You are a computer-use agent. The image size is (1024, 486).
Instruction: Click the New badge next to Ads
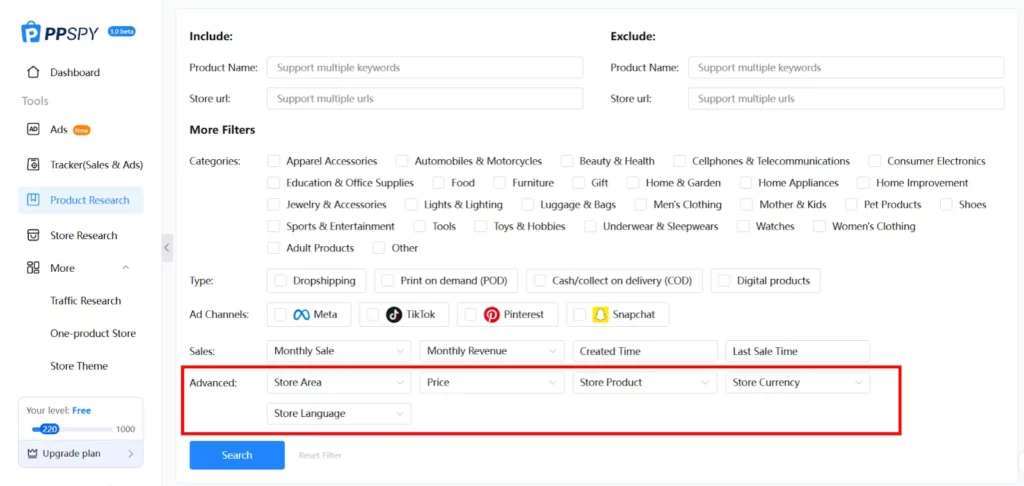tap(82, 130)
